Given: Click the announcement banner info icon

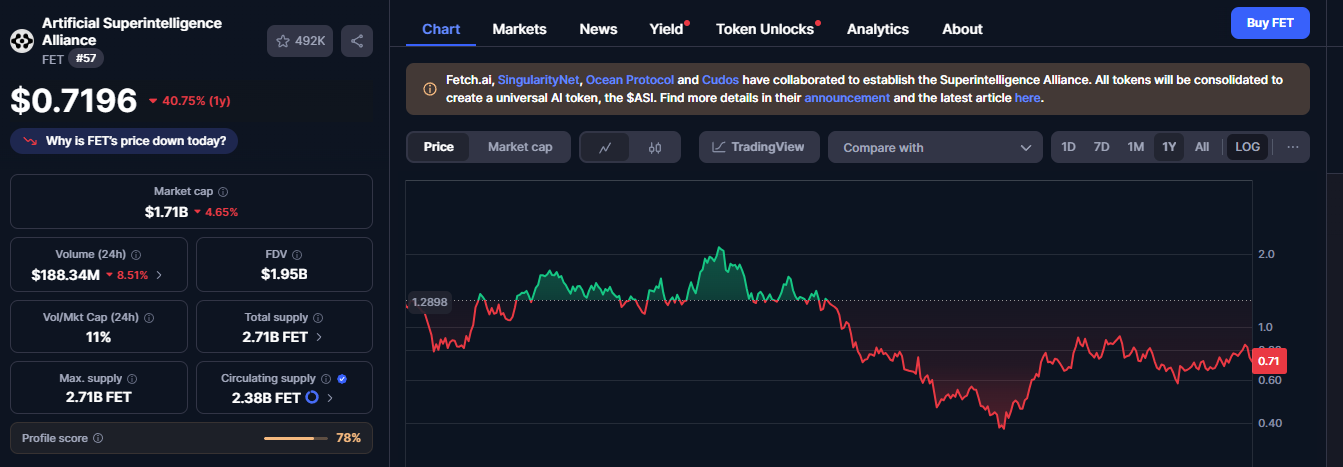Looking at the screenshot, I should (x=430, y=89).
